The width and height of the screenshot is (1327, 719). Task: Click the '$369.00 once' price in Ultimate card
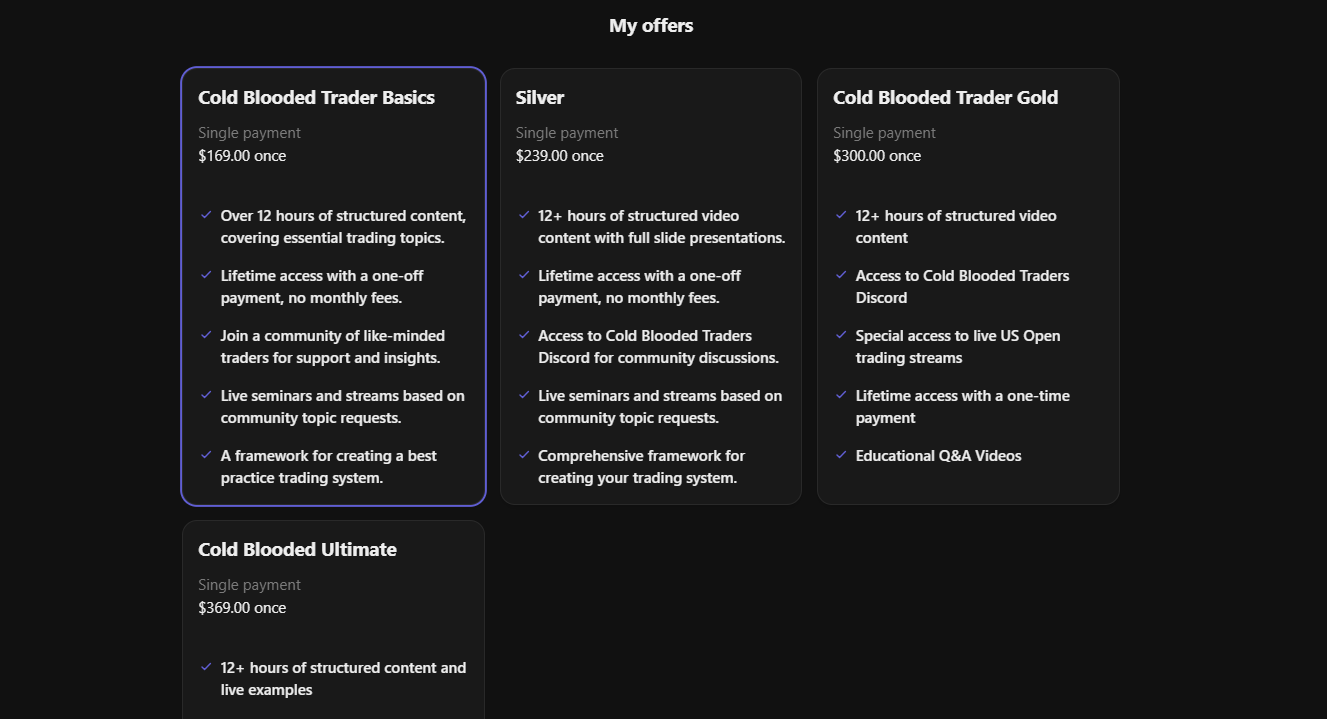(x=242, y=607)
